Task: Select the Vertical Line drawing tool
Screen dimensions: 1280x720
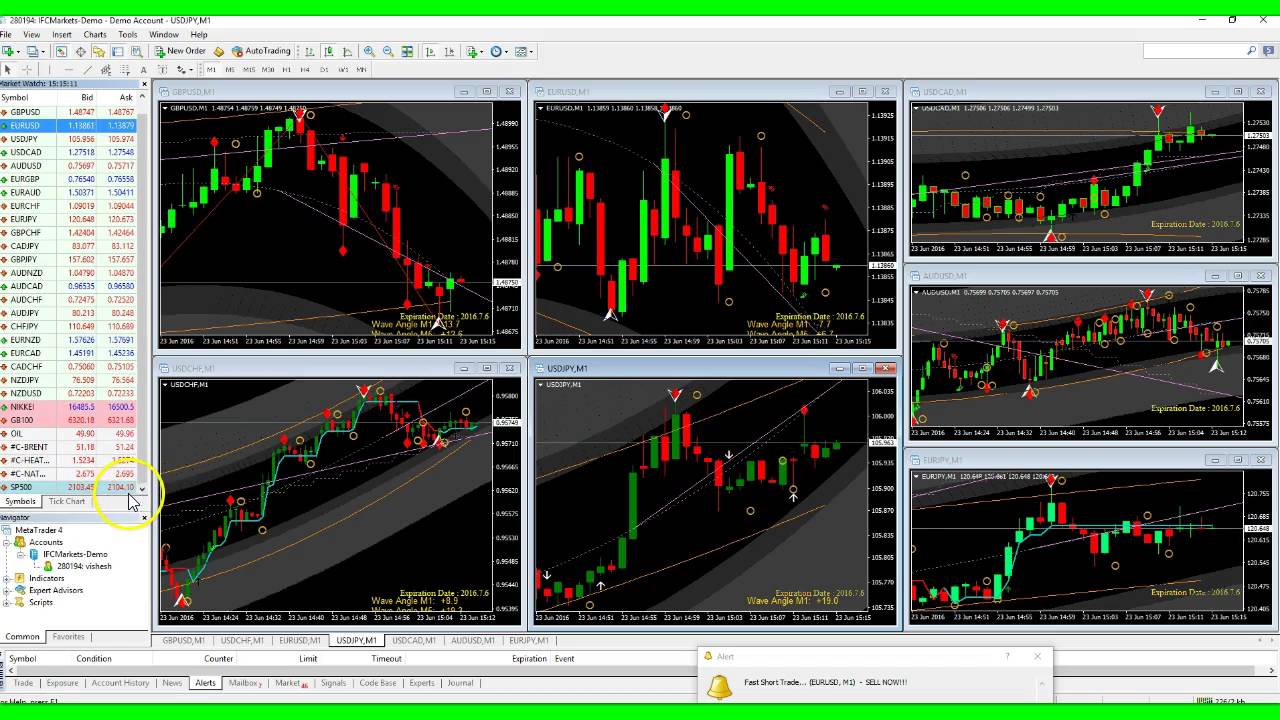Action: [49, 70]
